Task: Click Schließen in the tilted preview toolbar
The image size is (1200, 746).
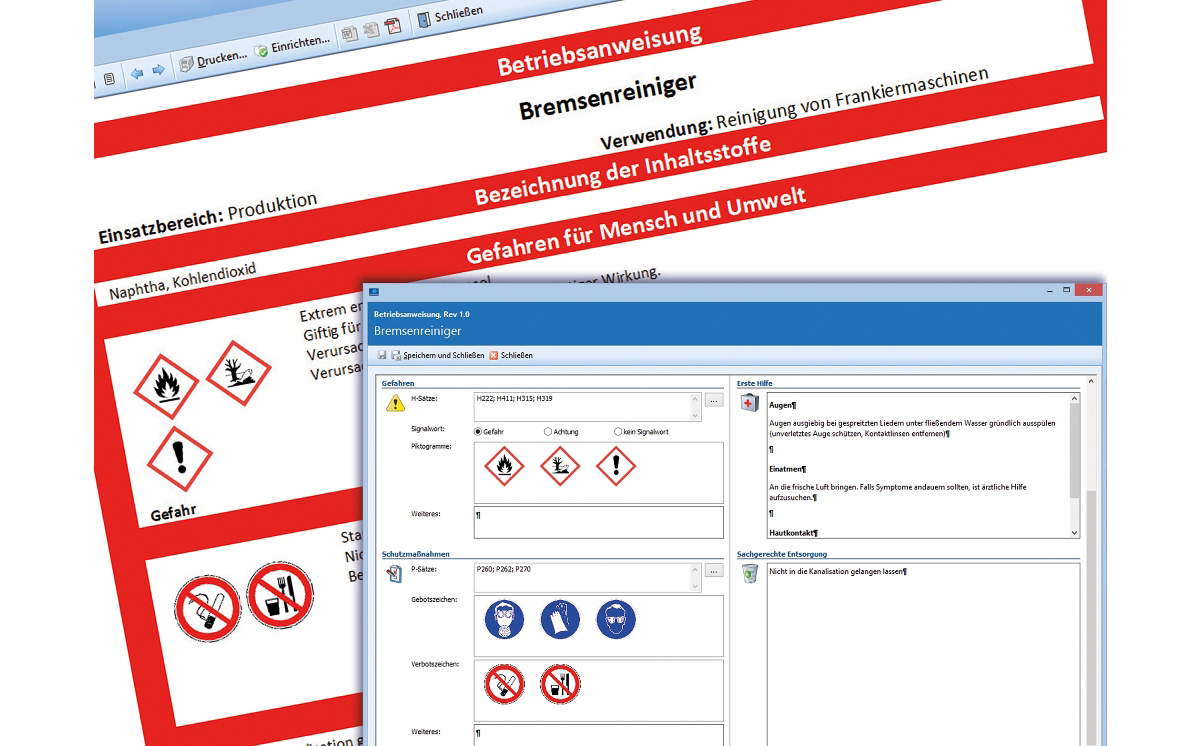Action: [x=450, y=15]
